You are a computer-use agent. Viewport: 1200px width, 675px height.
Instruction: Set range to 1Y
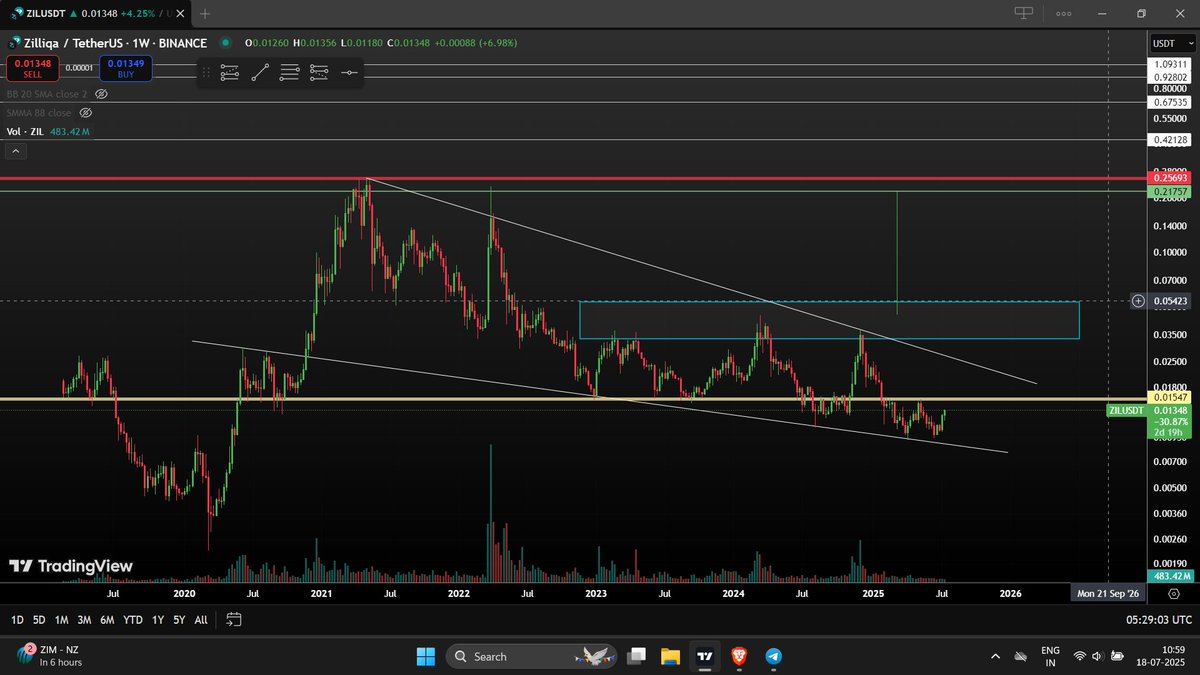pyautogui.click(x=157, y=620)
